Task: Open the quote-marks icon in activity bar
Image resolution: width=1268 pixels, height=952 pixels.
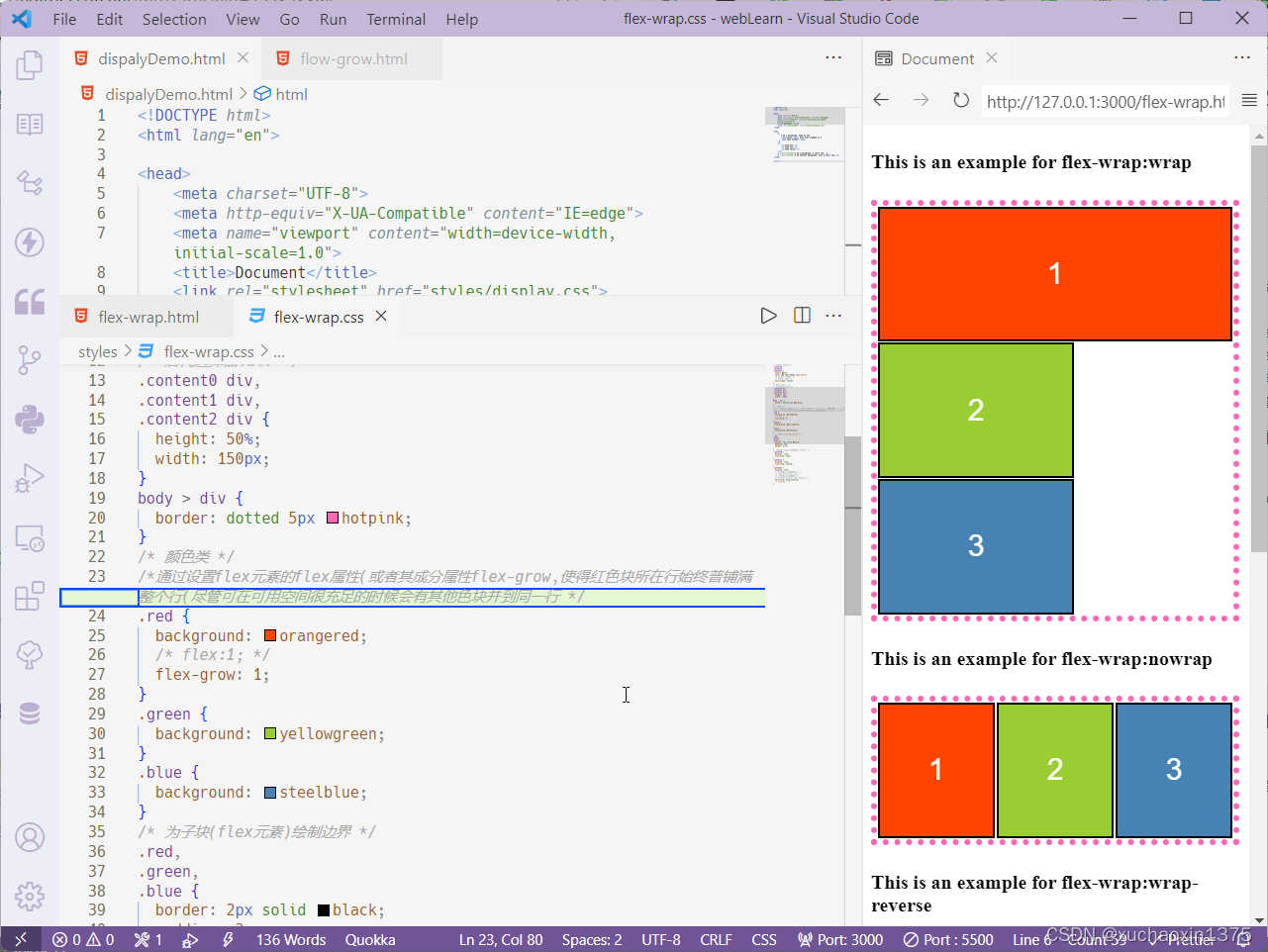Action: (x=30, y=301)
